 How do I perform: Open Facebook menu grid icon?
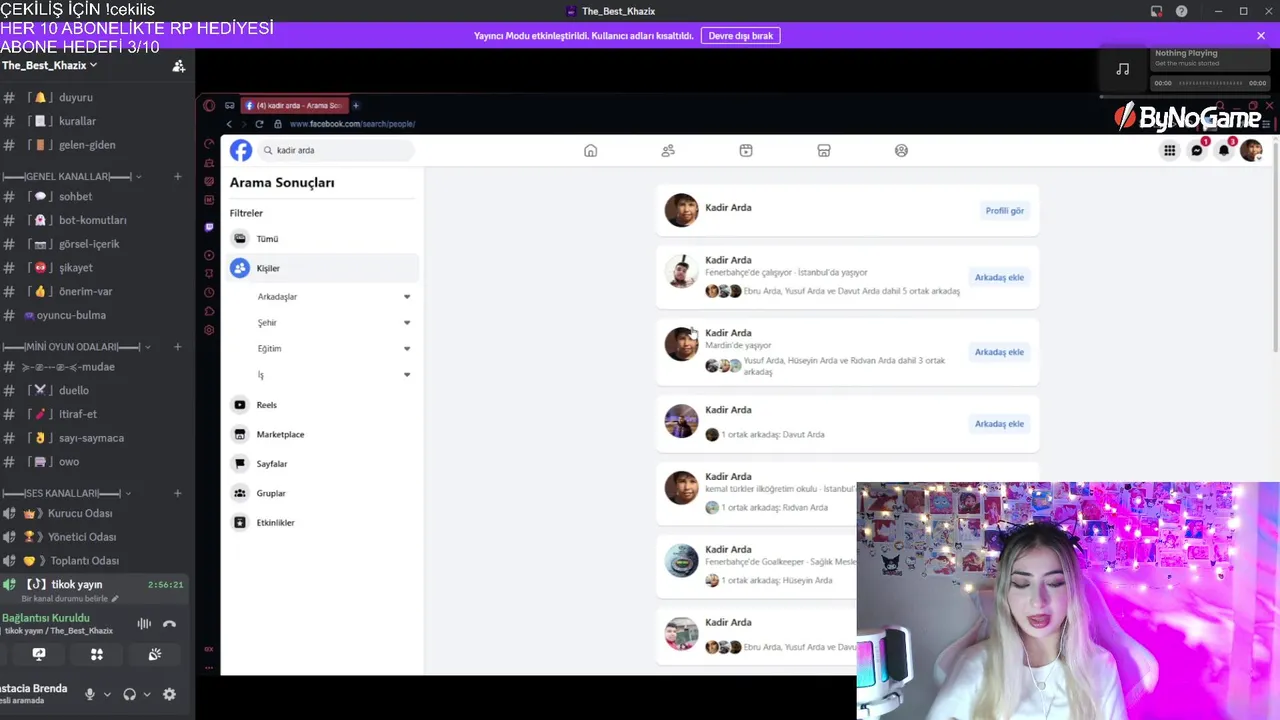click(x=1169, y=150)
